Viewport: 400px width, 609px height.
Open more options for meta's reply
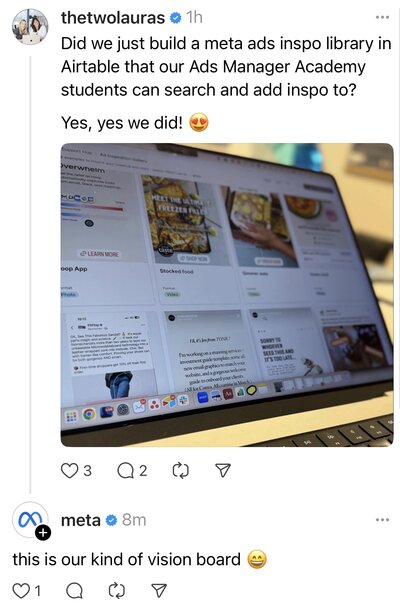[x=382, y=520]
